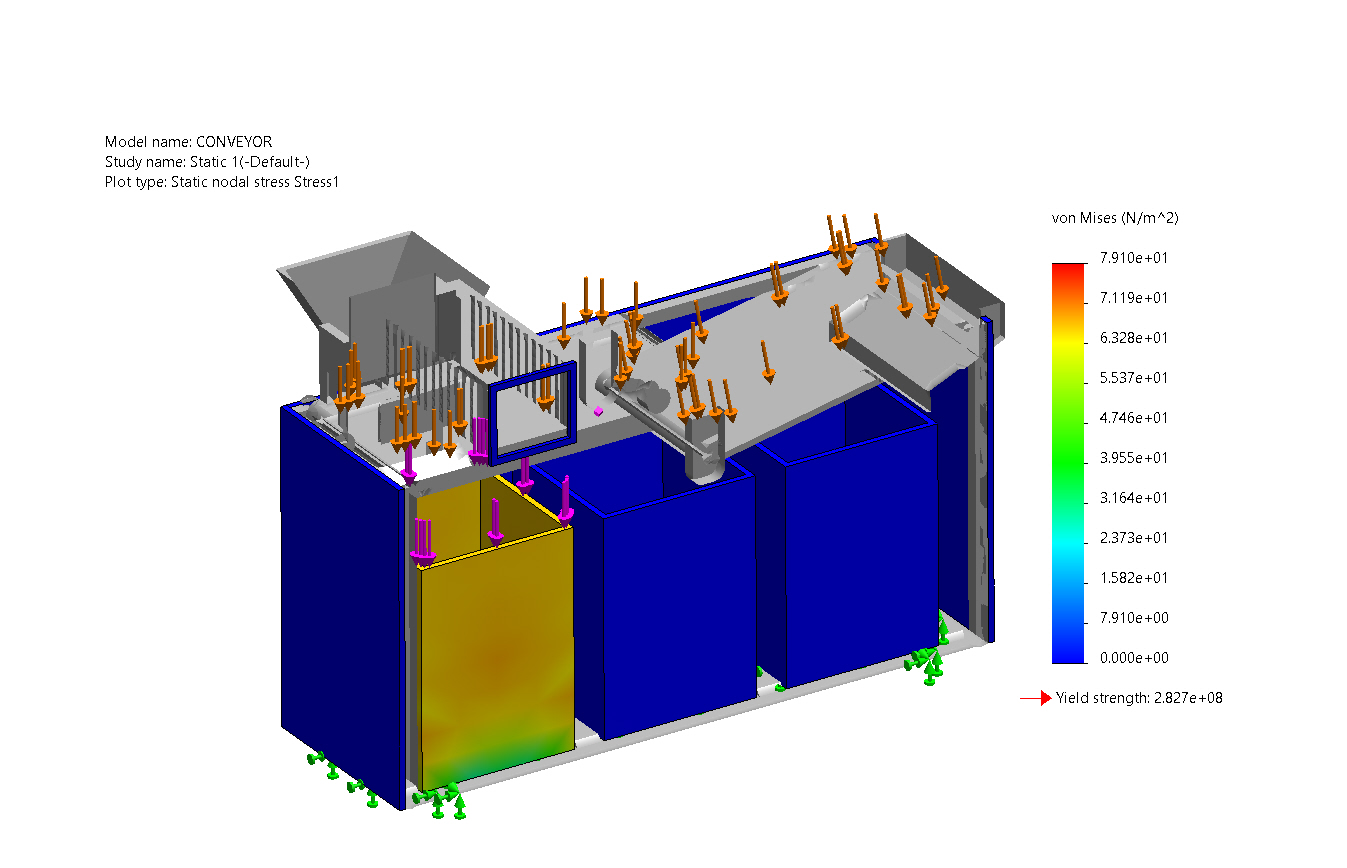Click the red yield strength arrow marker
The height and width of the screenshot is (868, 1347).
coord(1036,698)
